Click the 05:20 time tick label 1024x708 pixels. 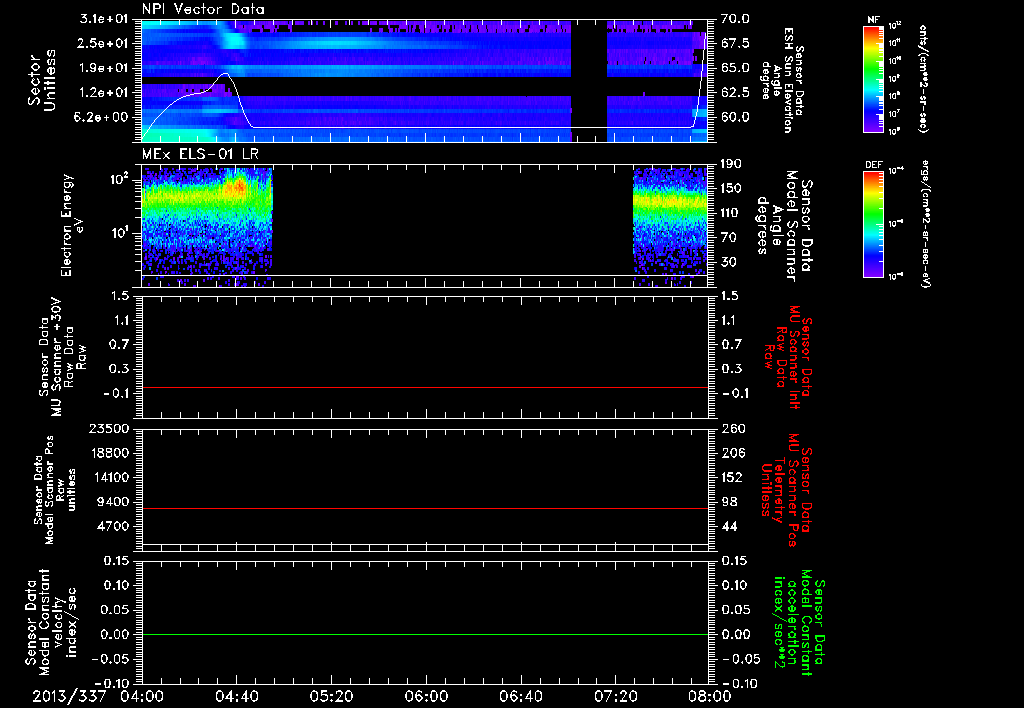(331, 696)
